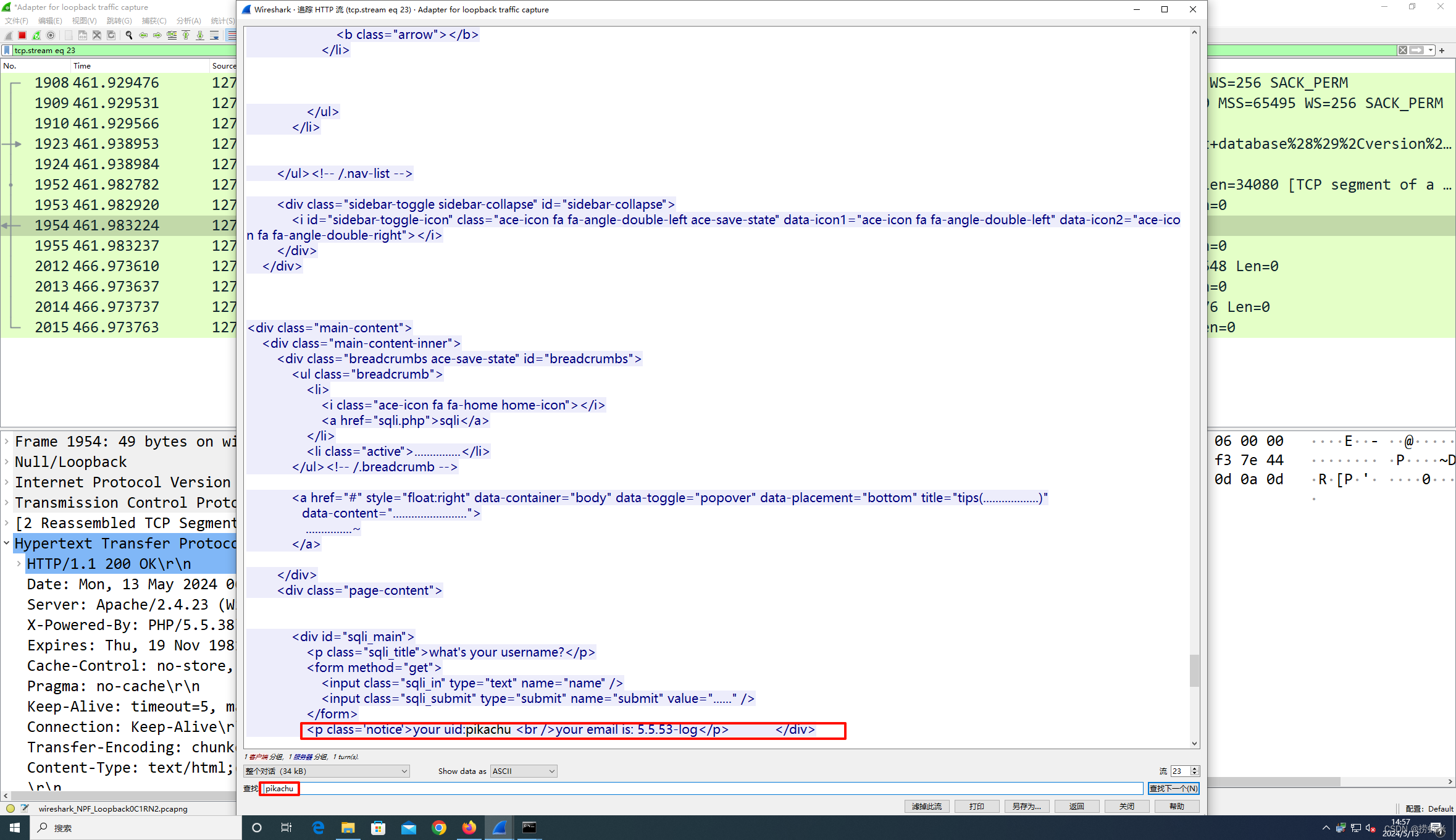Viewport: 1456px width, 840px height.
Task: Toggle auto scroll during live capture
Action: (214, 35)
